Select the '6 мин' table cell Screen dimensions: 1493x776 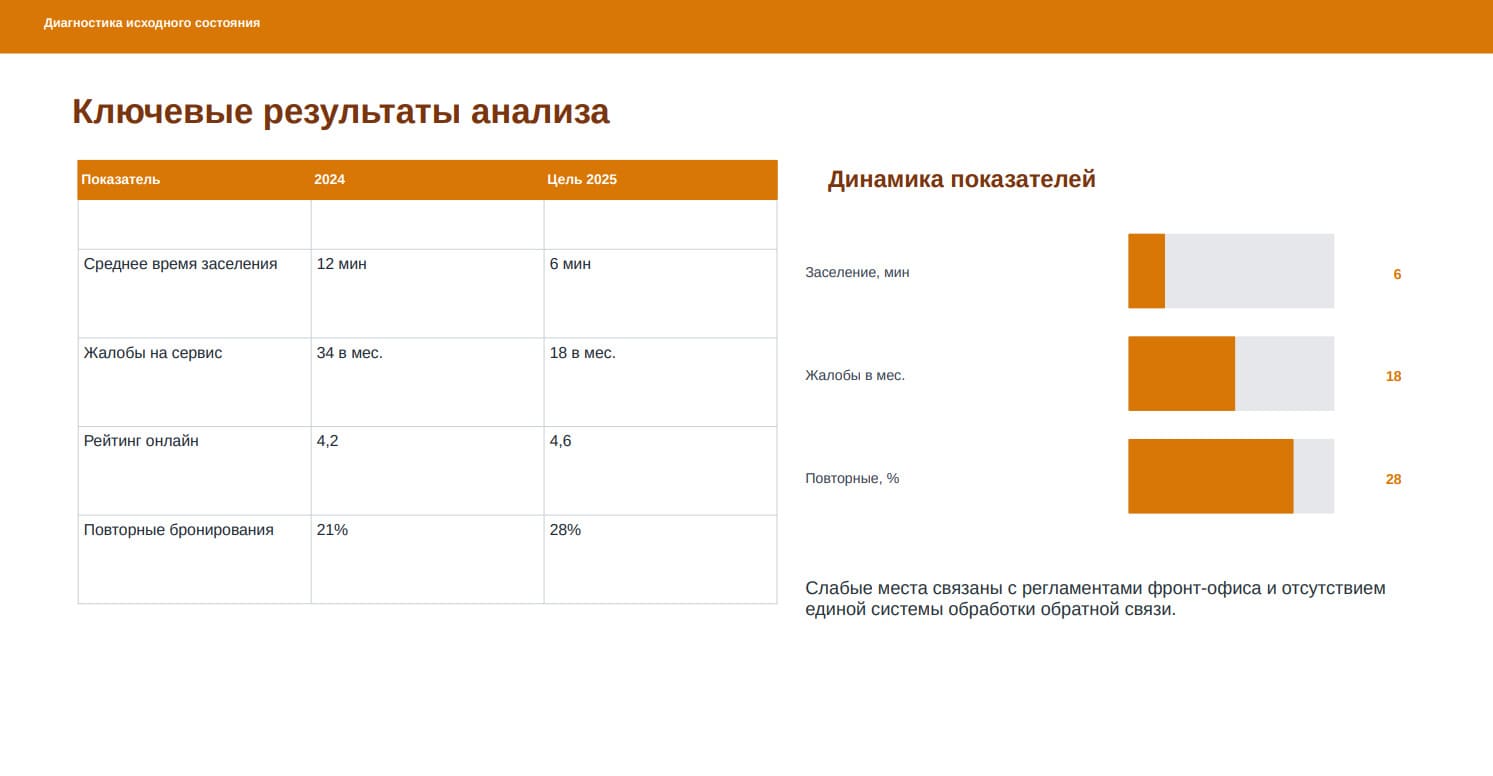pos(660,293)
